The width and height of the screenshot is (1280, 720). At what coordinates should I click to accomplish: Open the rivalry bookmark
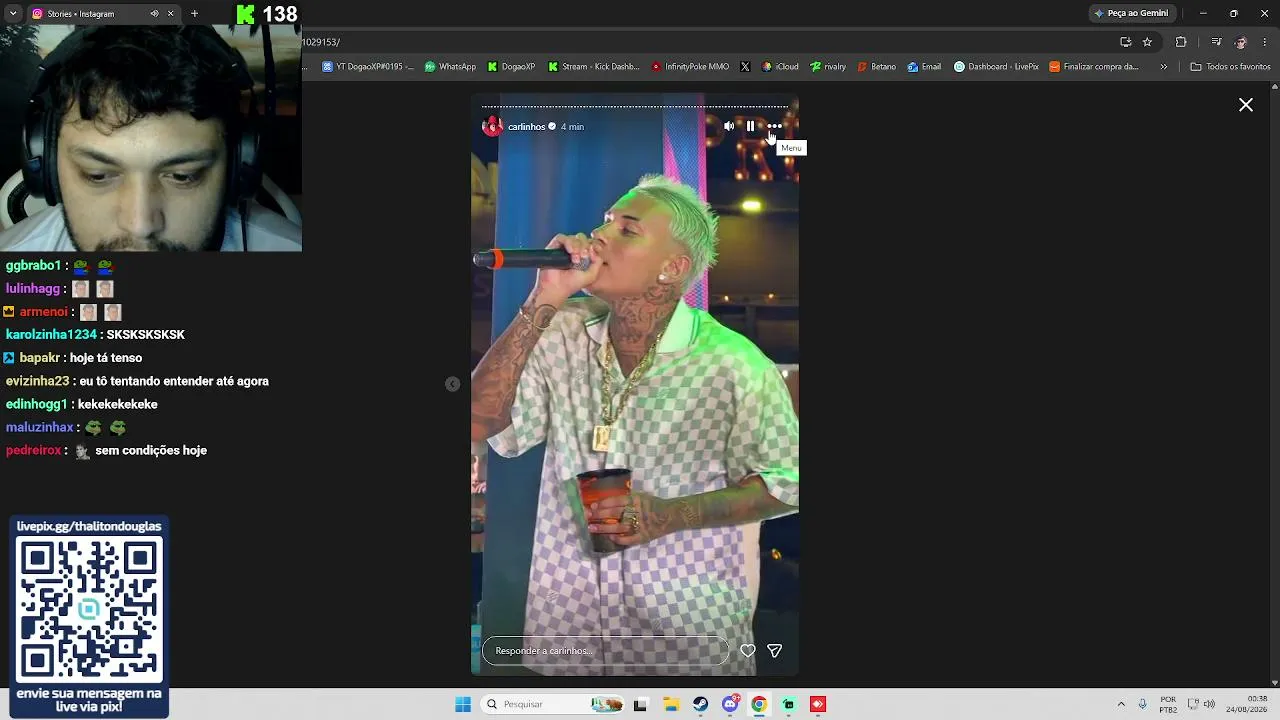tap(828, 67)
